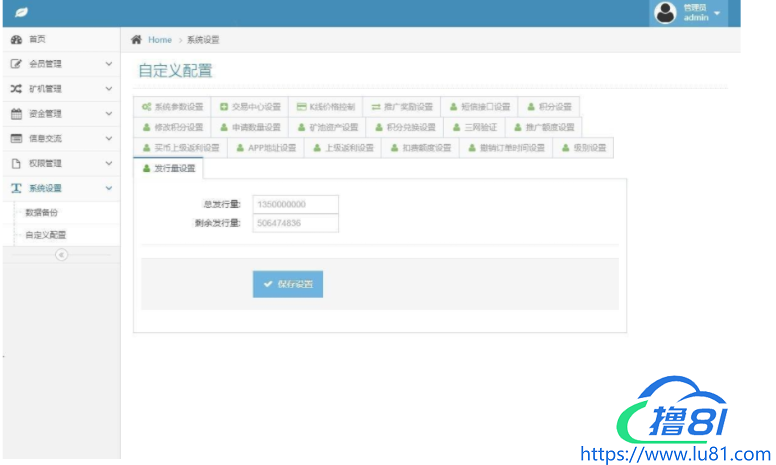The image size is (776, 465).
Task: Click the 保存设置 save button
Action: point(288,284)
